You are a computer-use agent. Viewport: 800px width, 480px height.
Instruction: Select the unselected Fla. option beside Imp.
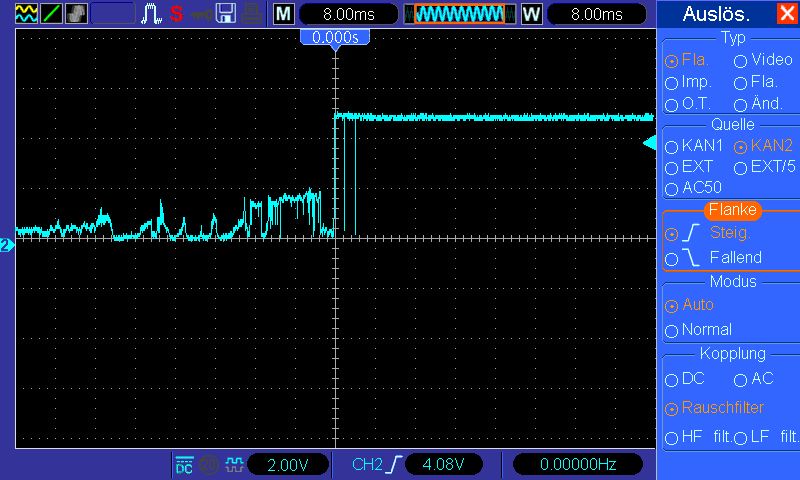pos(756,82)
